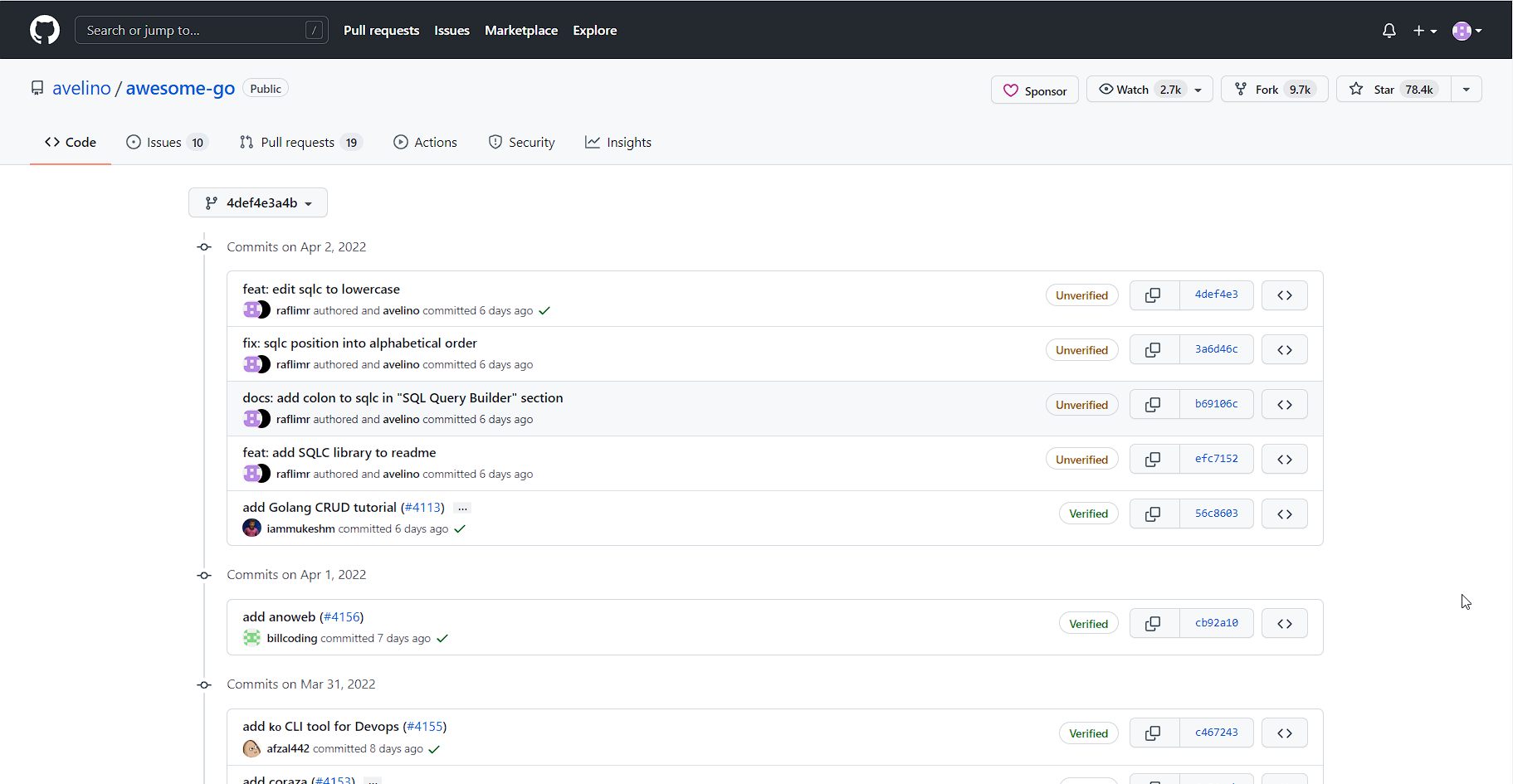
Task: Browse repository at commit 56c8603
Action: 1285,514
